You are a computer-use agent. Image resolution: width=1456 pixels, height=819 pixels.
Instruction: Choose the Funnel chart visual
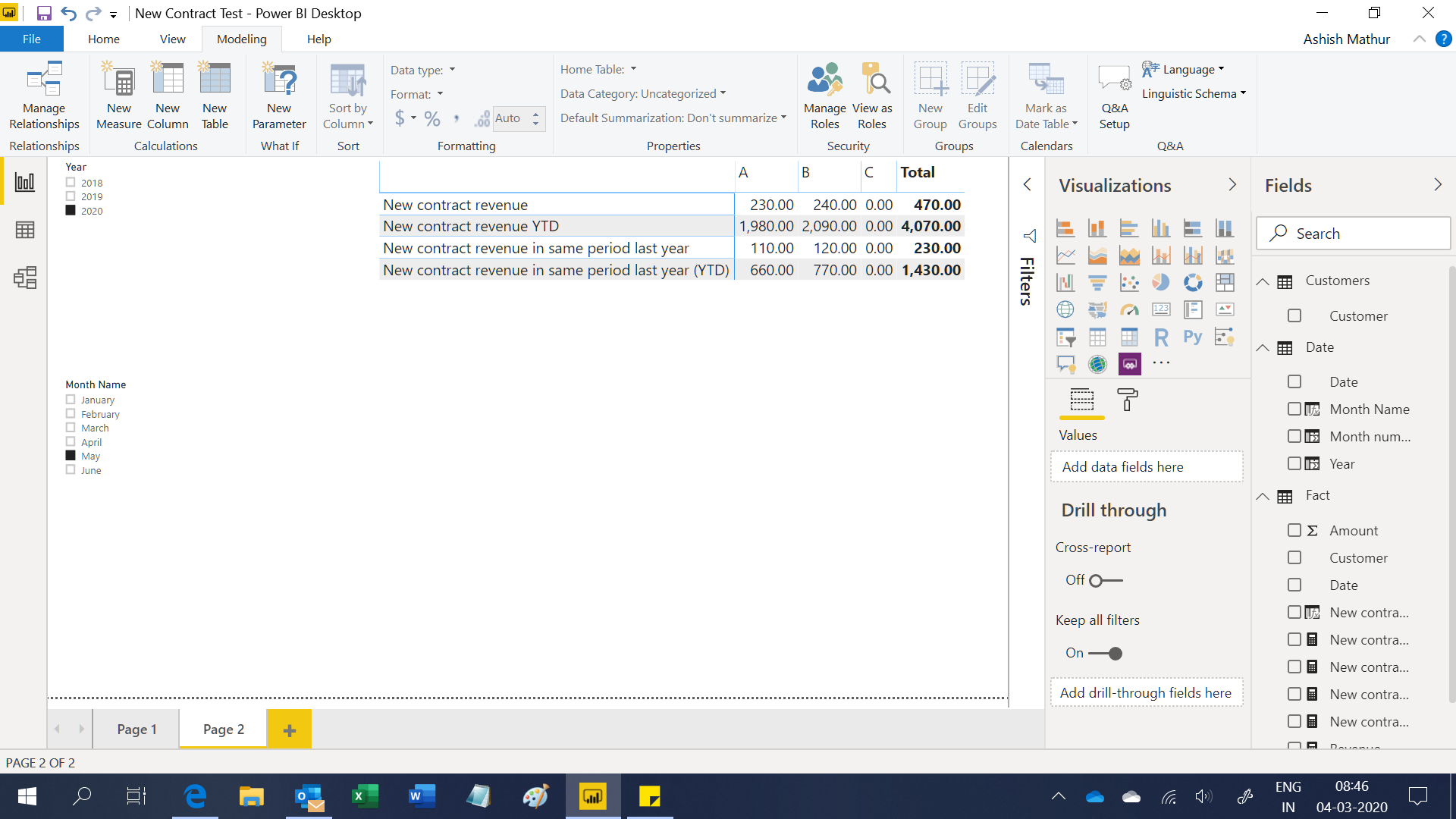1097,282
